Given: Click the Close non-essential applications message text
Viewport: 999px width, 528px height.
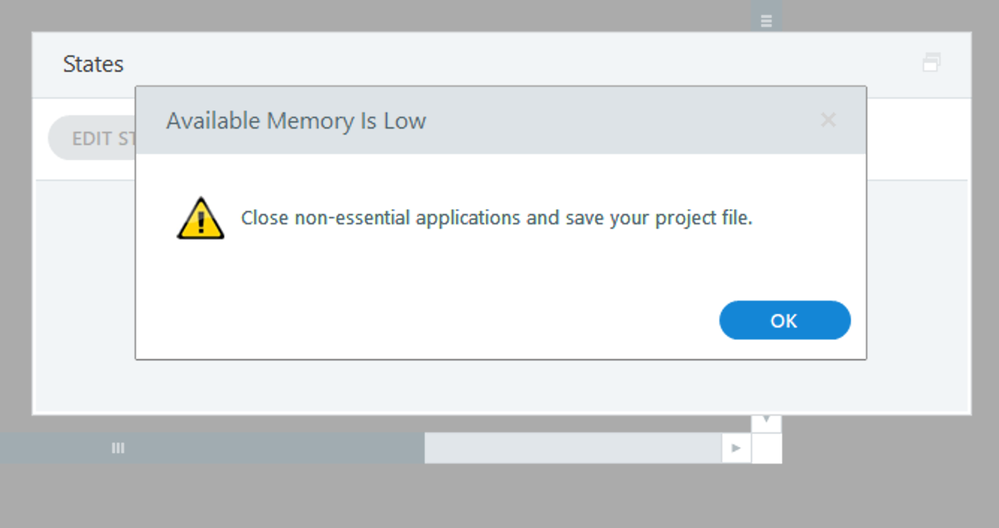Looking at the screenshot, I should click(x=496, y=218).
